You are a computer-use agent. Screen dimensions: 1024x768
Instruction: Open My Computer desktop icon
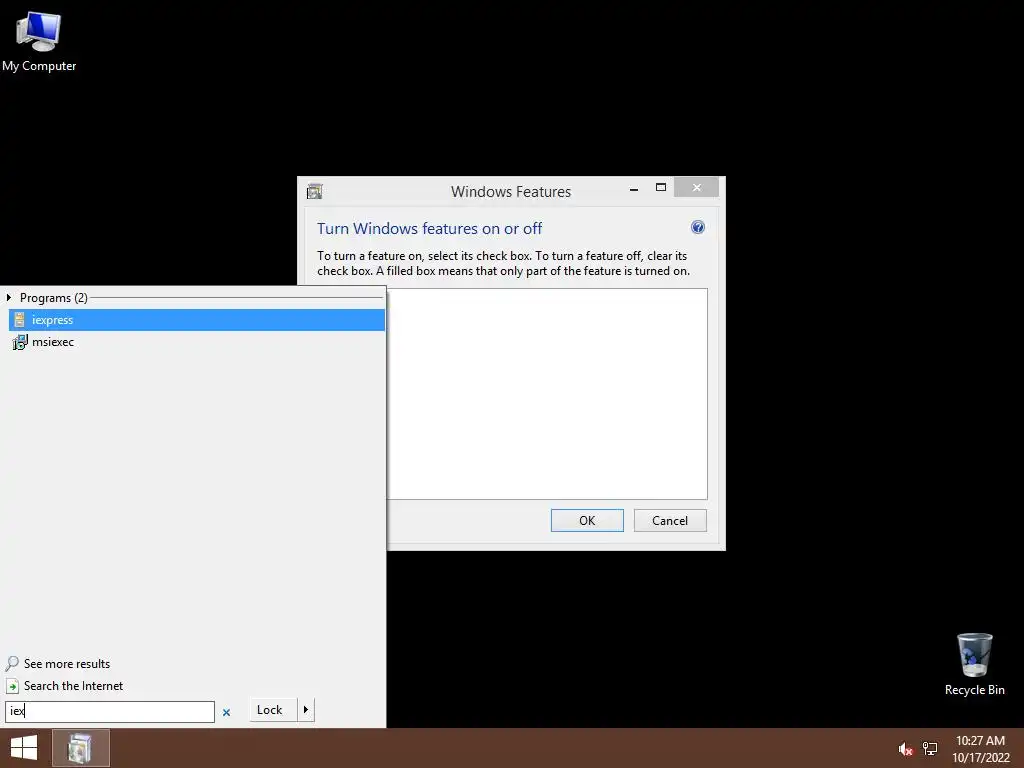click(39, 42)
